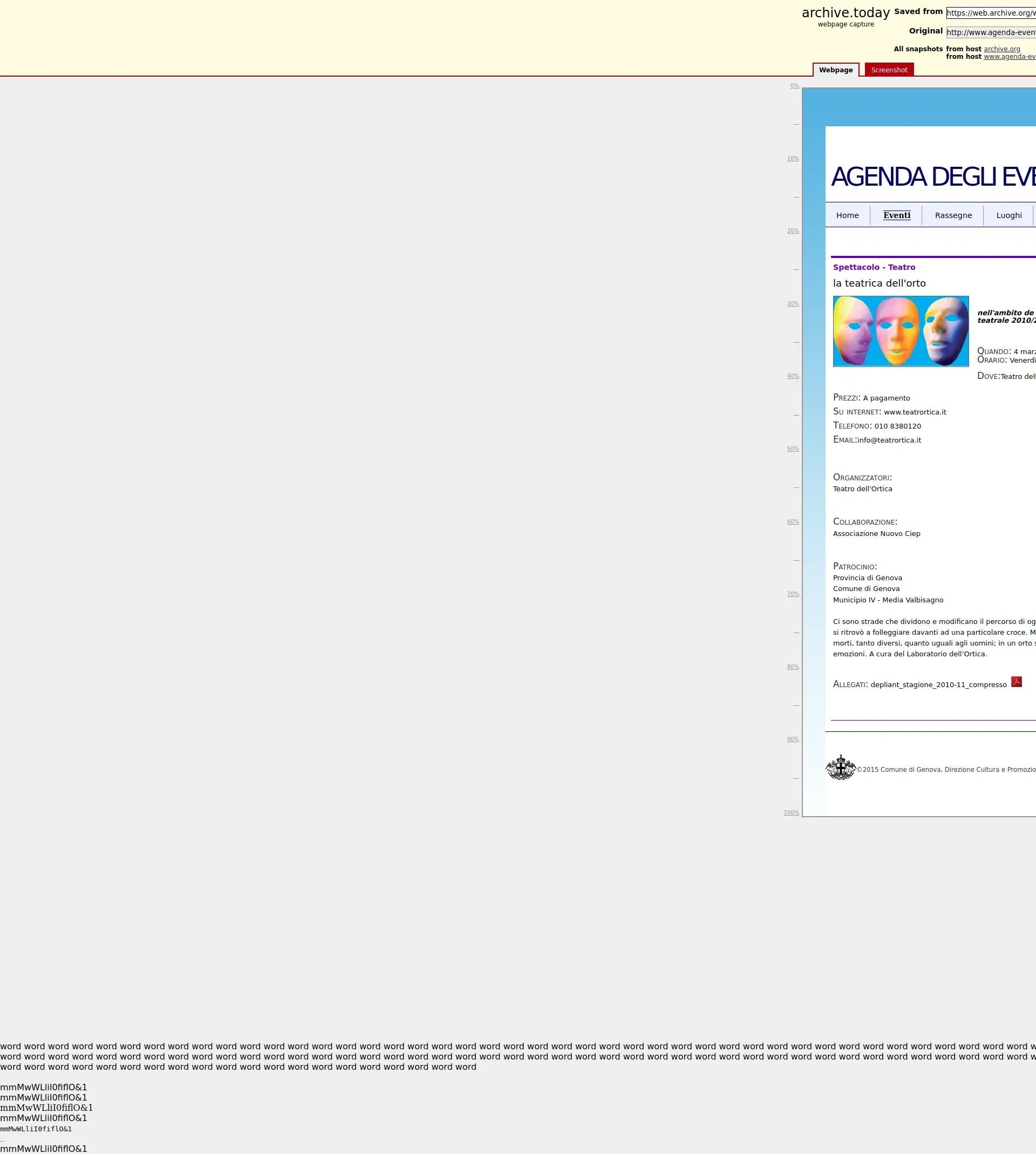Click the PDF icon next to depliant attachment
The width and height of the screenshot is (1036, 1154).
pos(1016,682)
